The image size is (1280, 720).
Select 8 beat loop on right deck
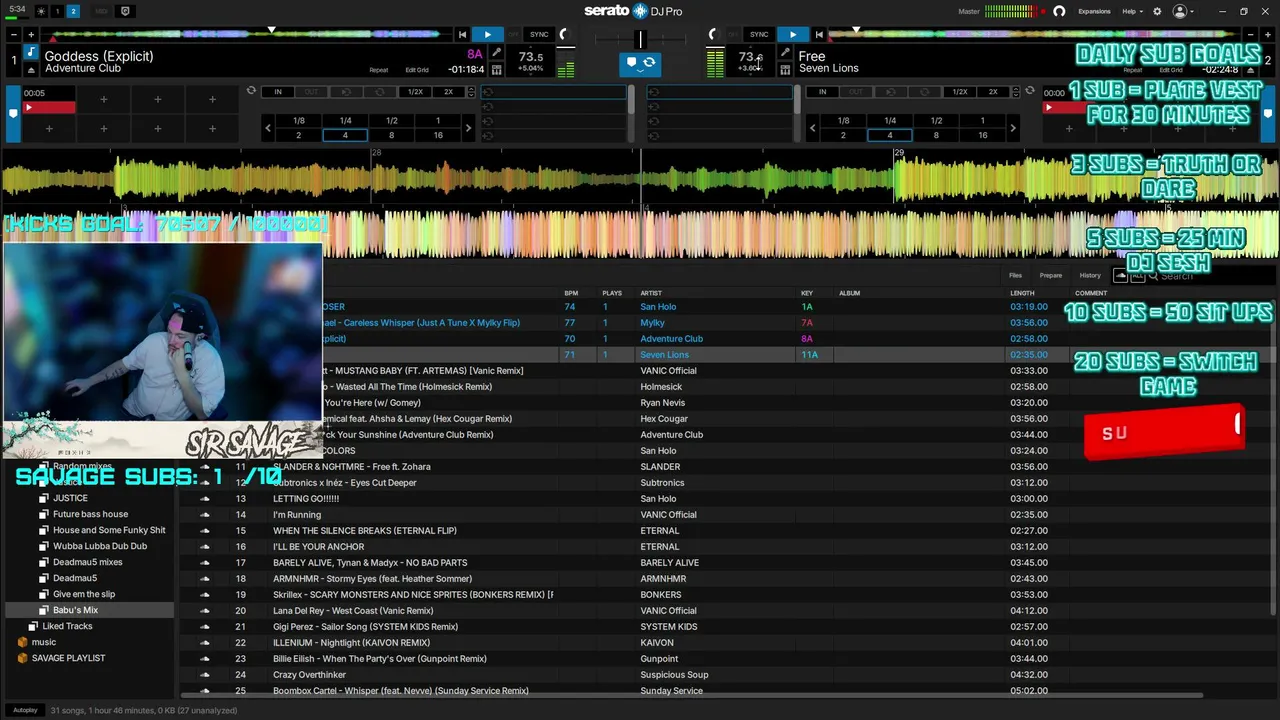(x=936, y=135)
